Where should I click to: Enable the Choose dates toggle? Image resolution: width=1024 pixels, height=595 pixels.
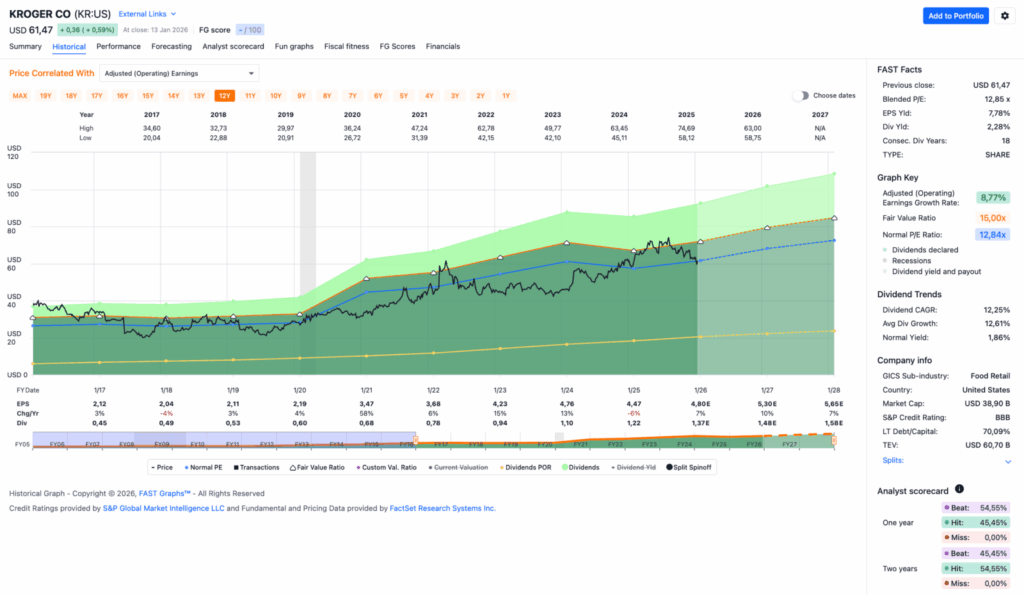(800, 95)
